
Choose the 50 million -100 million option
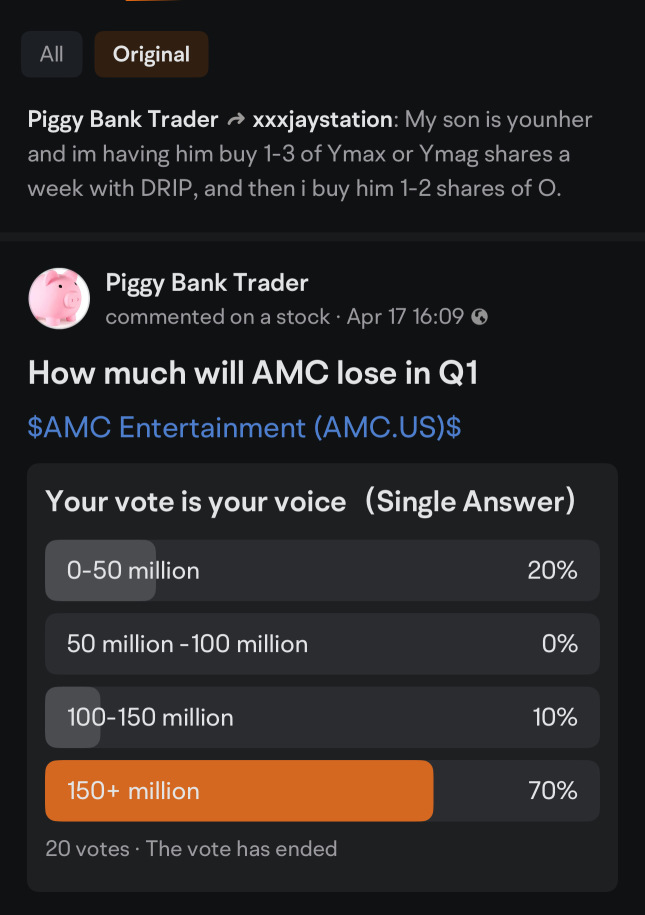coord(322,644)
